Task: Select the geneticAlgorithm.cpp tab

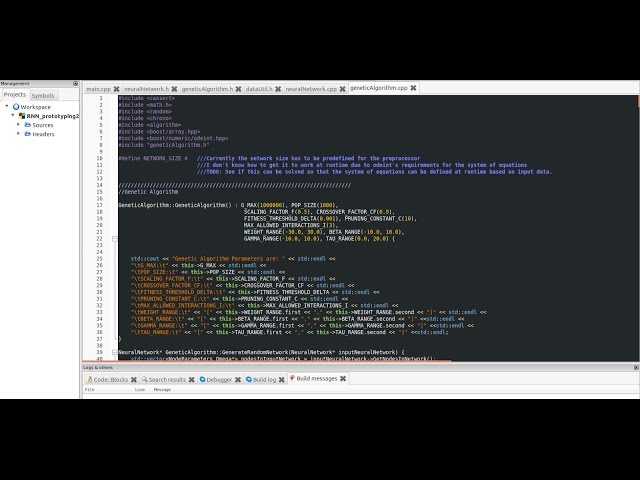Action: pyautogui.click(x=379, y=88)
